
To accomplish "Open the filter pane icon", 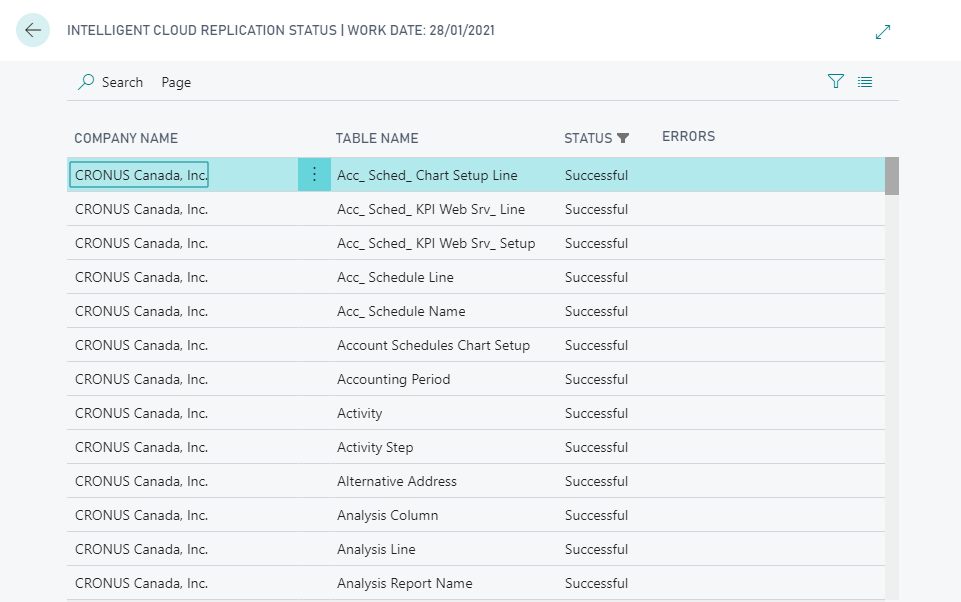I will click(x=836, y=82).
